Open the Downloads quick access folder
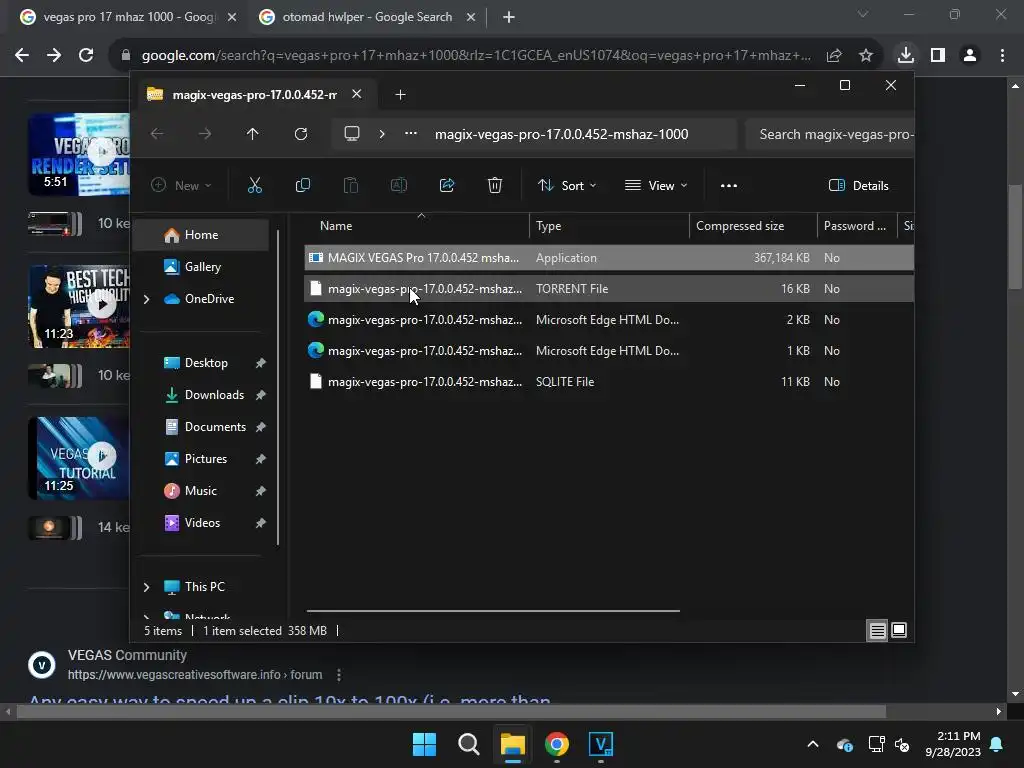 [214, 395]
